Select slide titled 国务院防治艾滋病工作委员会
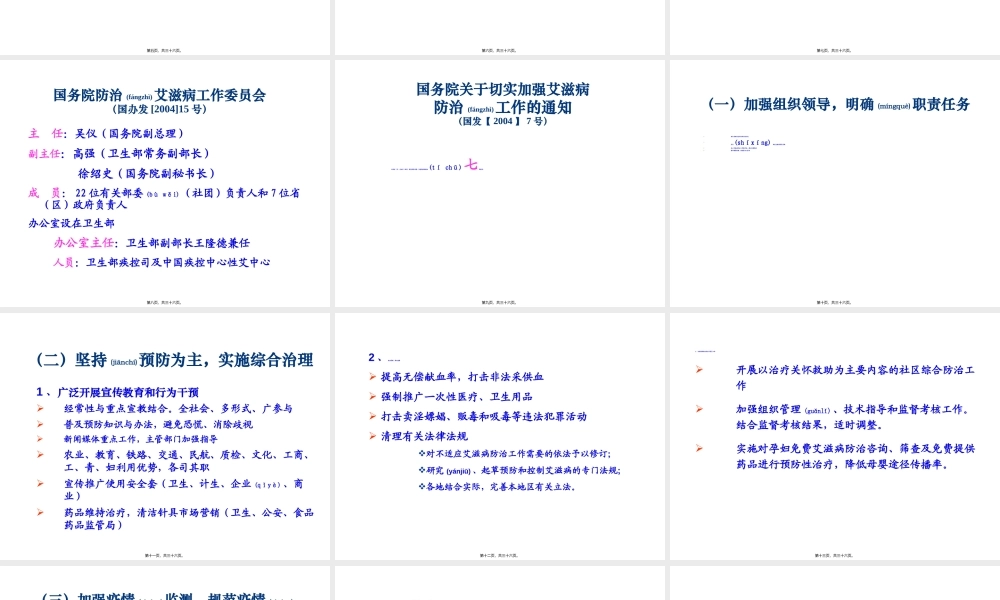 (160, 95)
